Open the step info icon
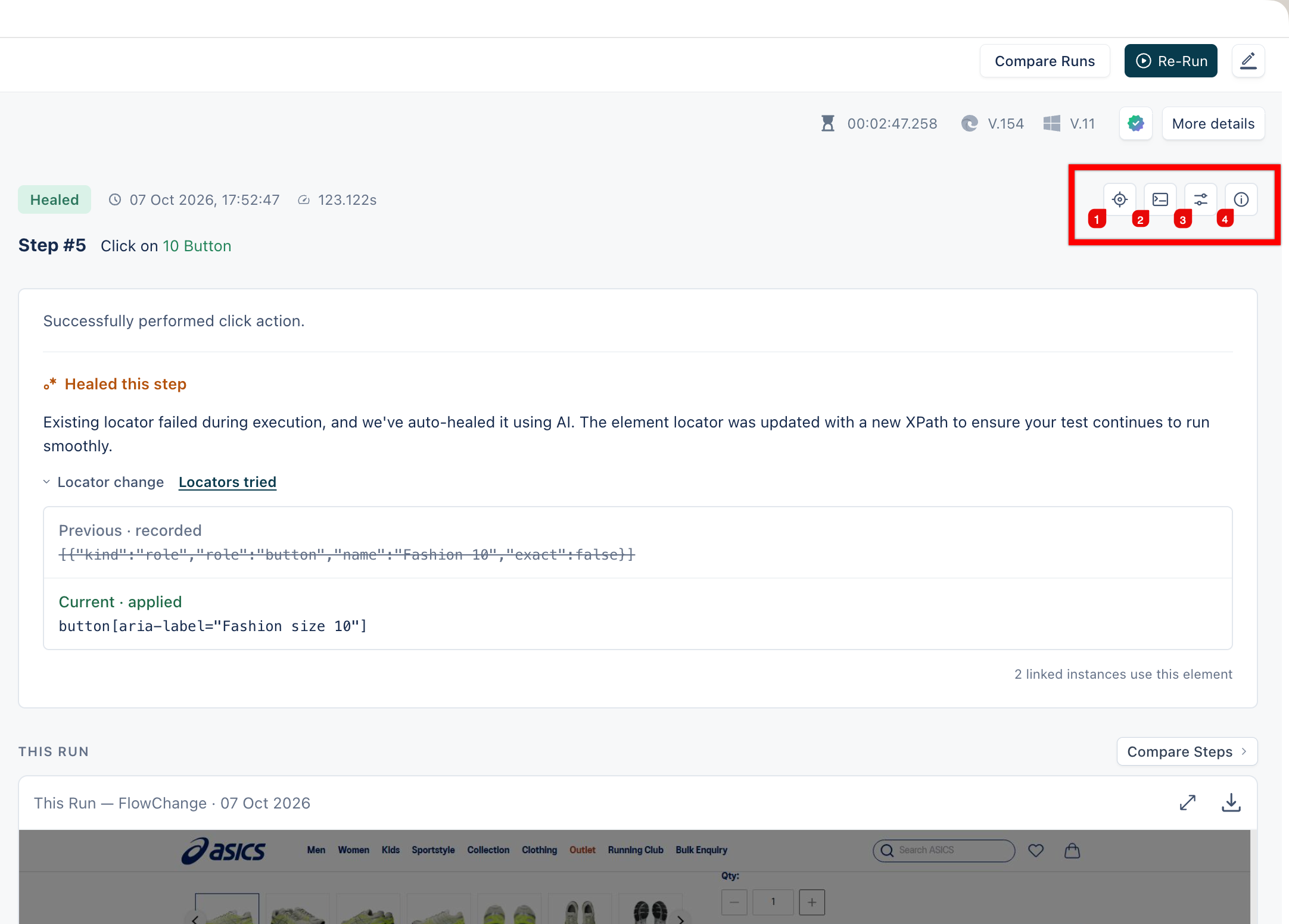Viewport: 1289px width, 924px height. tap(1241, 199)
